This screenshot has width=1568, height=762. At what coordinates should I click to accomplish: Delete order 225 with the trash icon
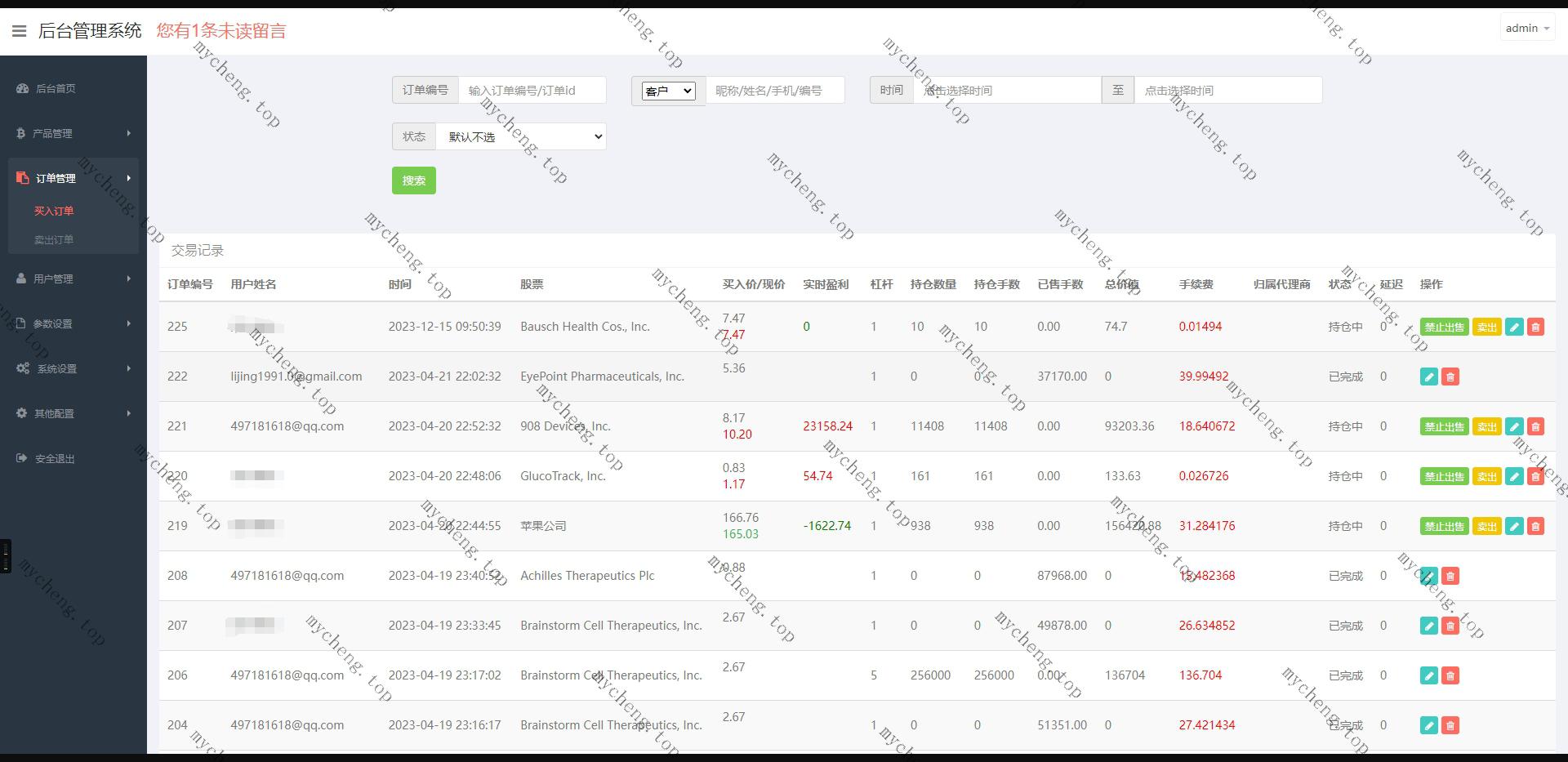[1535, 327]
